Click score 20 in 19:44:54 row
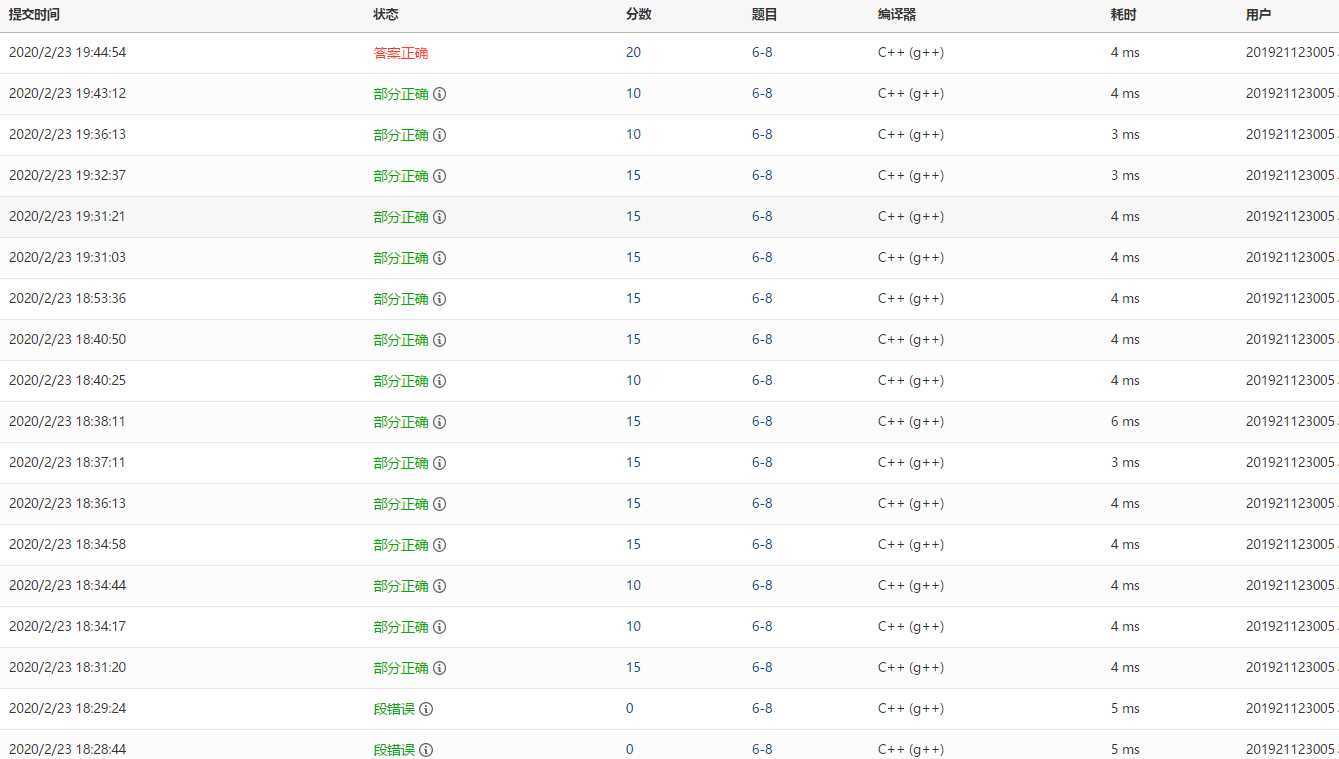 (x=633, y=52)
